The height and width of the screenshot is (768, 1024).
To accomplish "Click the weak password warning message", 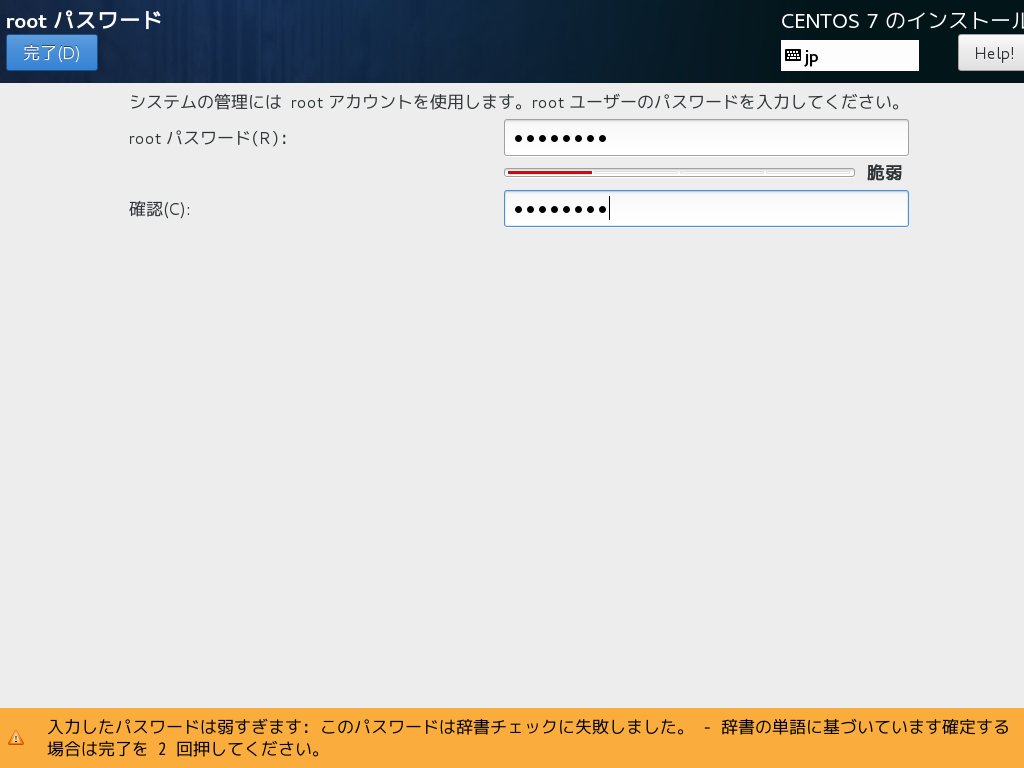I will coord(528,737).
